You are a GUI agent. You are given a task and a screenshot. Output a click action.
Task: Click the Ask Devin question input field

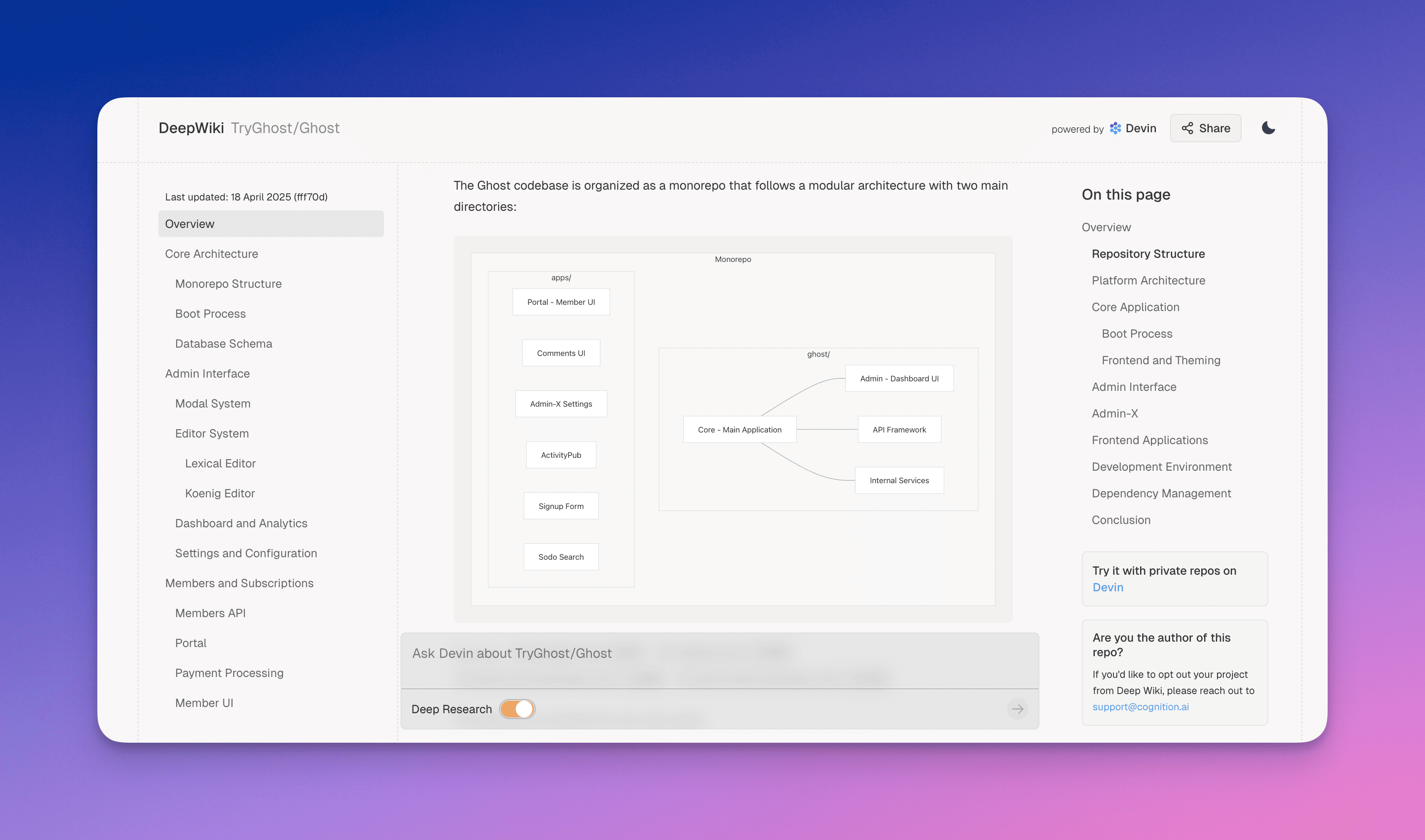click(679, 653)
